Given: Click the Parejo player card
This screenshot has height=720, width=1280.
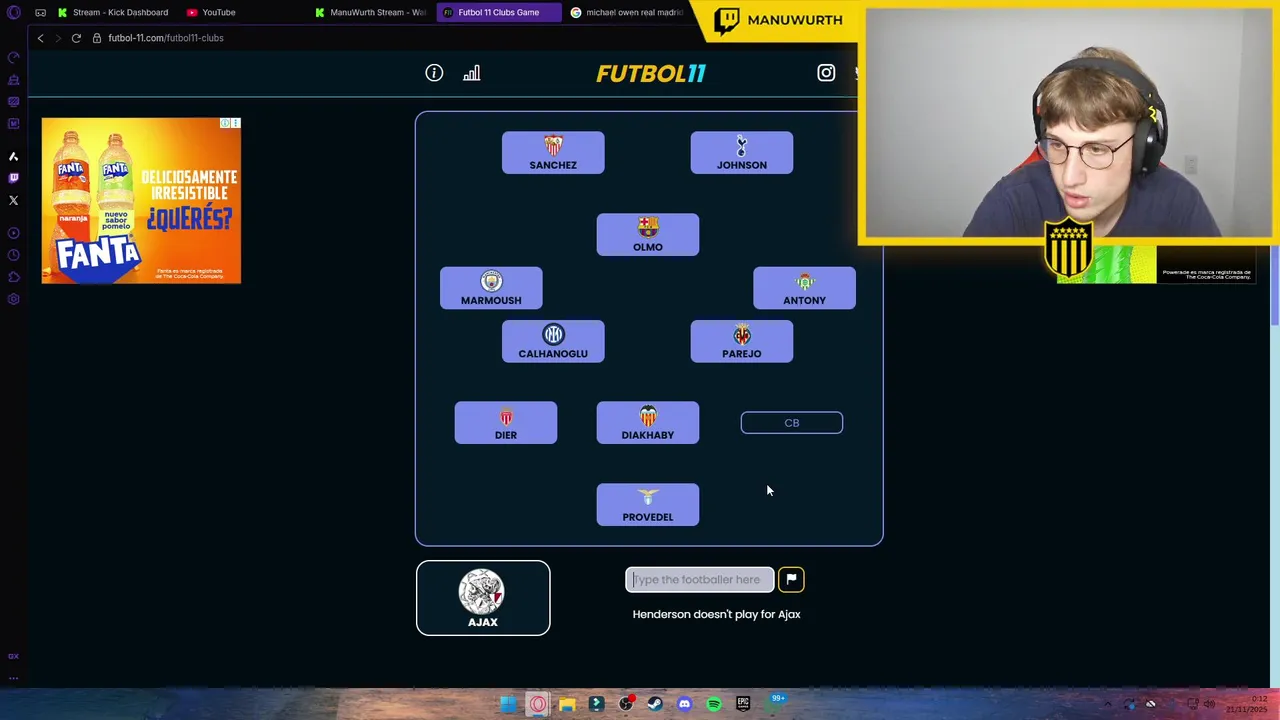Looking at the screenshot, I should pyautogui.click(x=742, y=341).
